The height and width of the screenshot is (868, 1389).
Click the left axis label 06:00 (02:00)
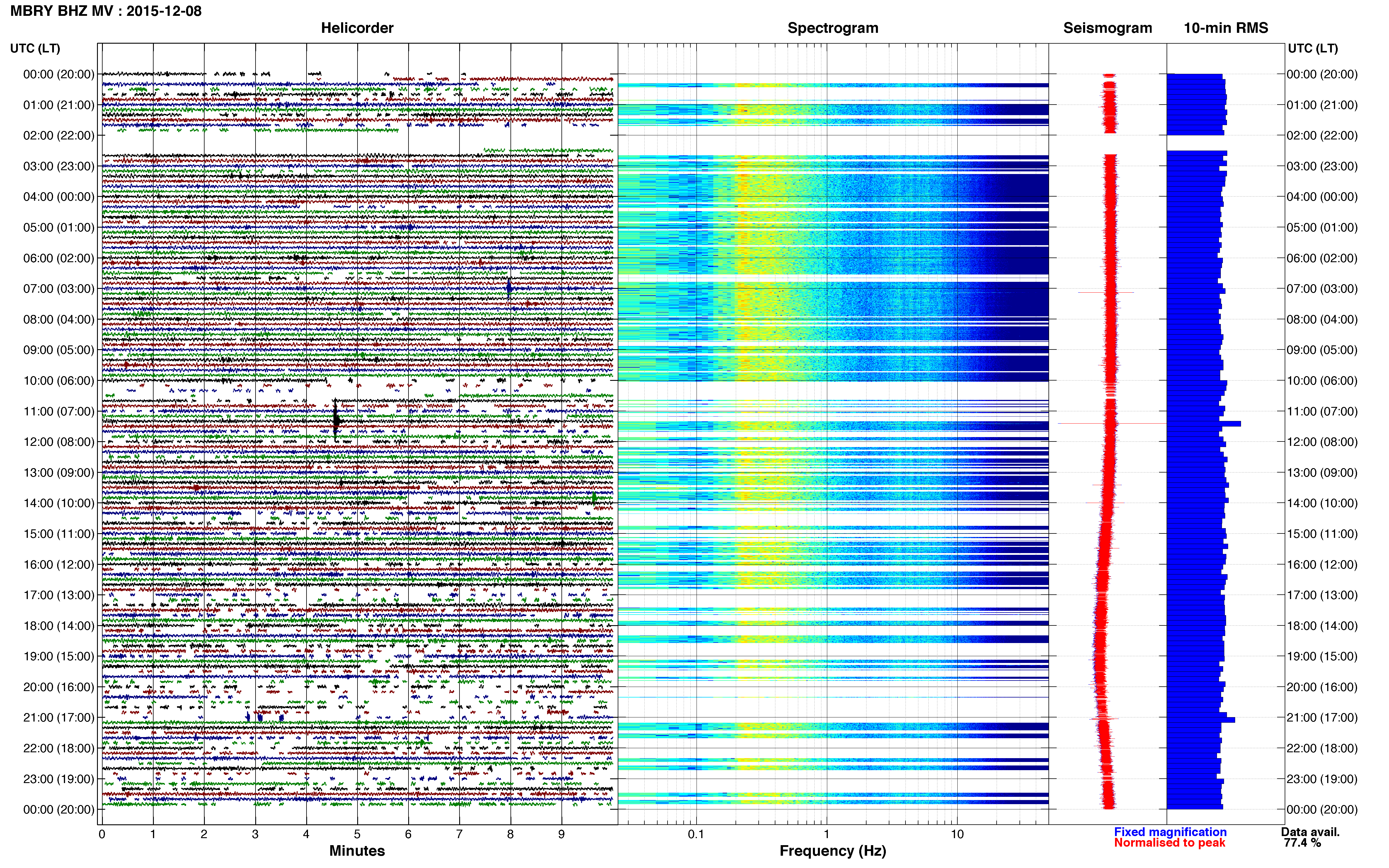pyautogui.click(x=59, y=258)
